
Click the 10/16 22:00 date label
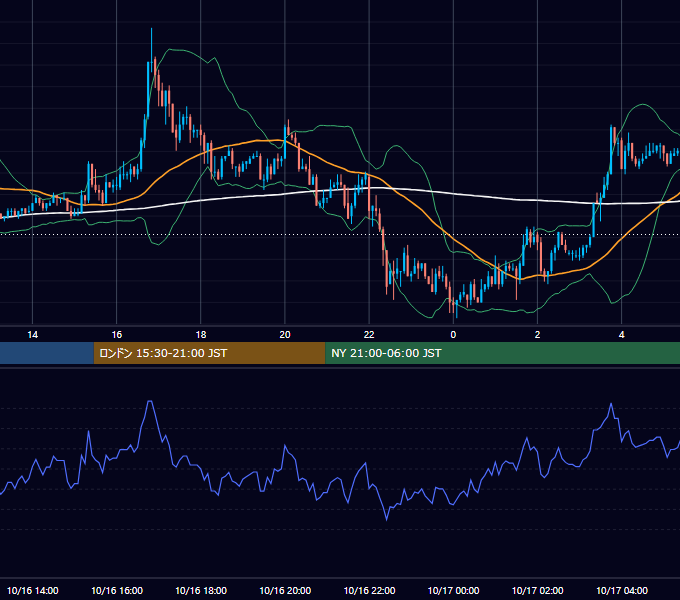click(x=369, y=590)
